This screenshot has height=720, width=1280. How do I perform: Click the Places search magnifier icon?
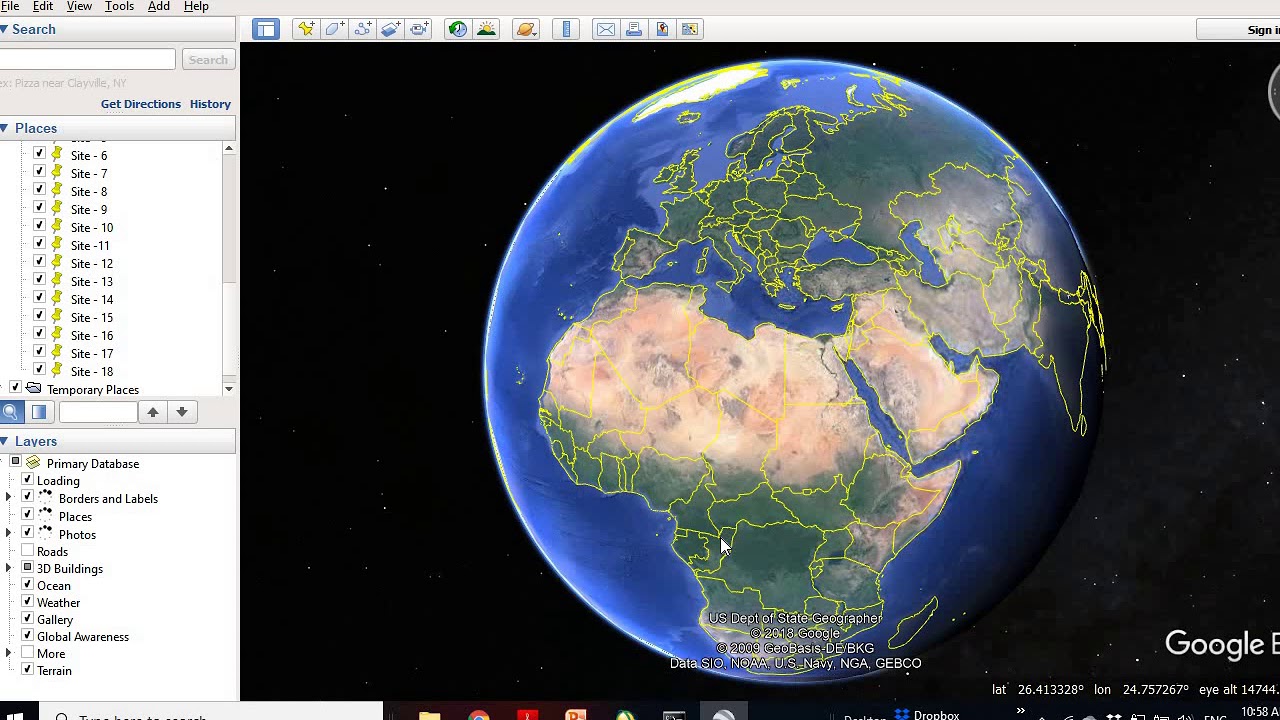point(11,412)
